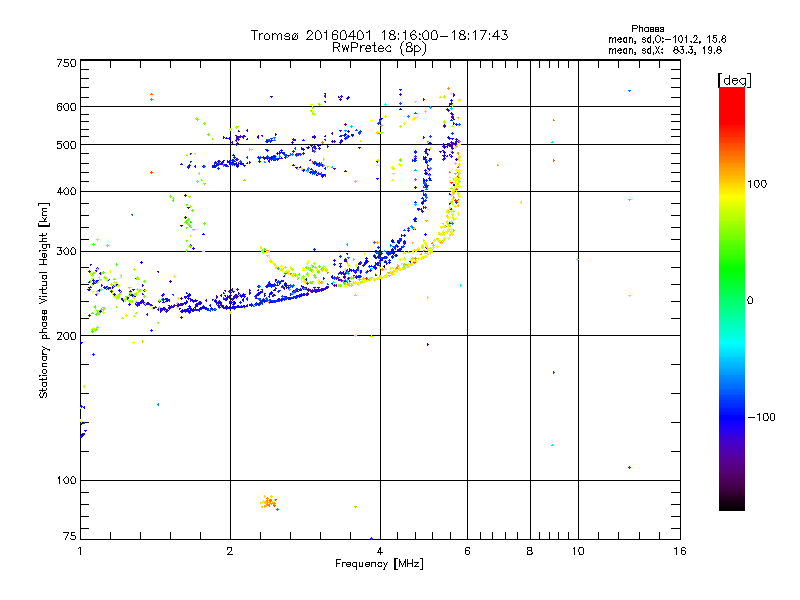Screen dimensions: 800x600
Task: Click the orange echo cluster below 100 km
Action: click(268, 503)
